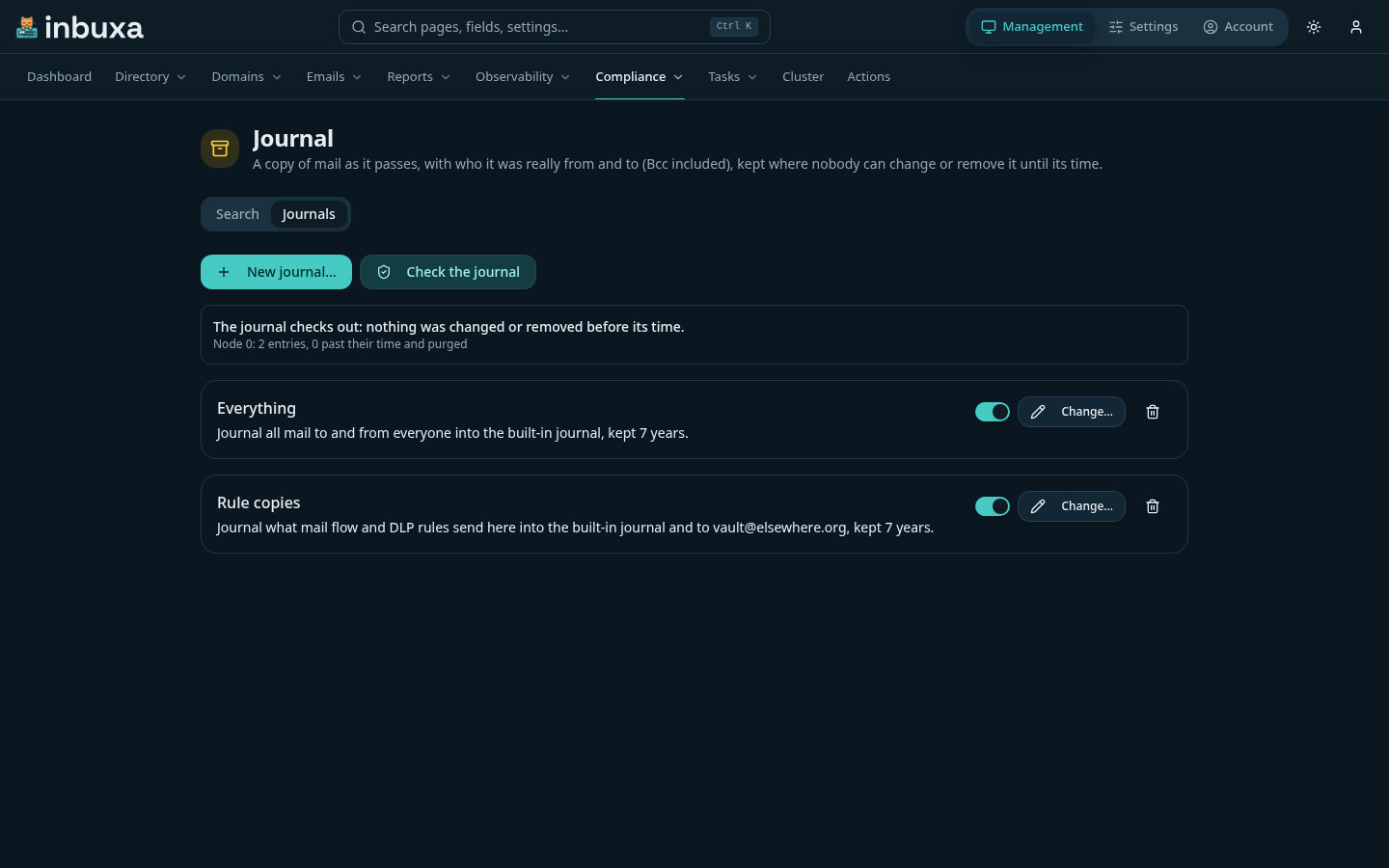1389x868 pixels.
Task: Go to the Dashboard page
Action: [x=60, y=77]
